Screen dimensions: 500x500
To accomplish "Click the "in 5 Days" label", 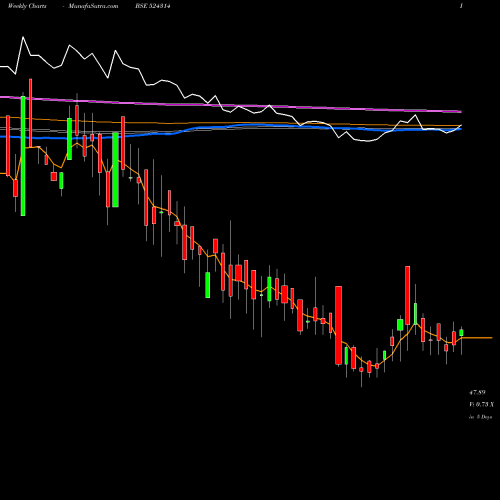I will pyautogui.click(x=480, y=417).
